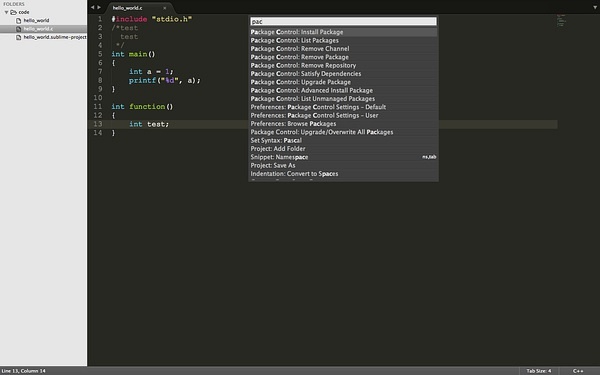Choose Set Syntax: Pascal
Viewport: 600px width, 375px height.
[343, 141]
